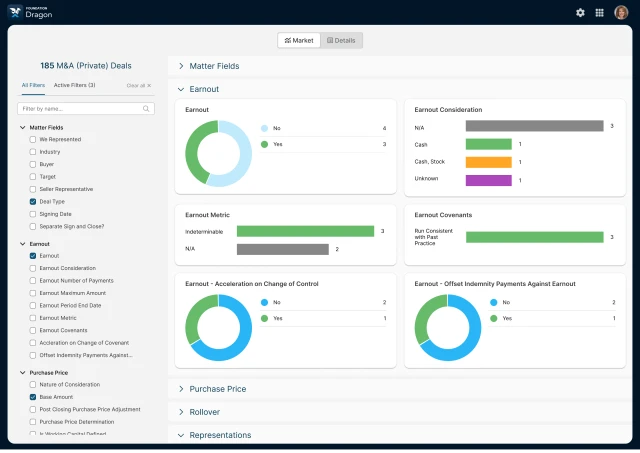Click the Clear all X icon
640x453 pixels.
[x=149, y=86]
